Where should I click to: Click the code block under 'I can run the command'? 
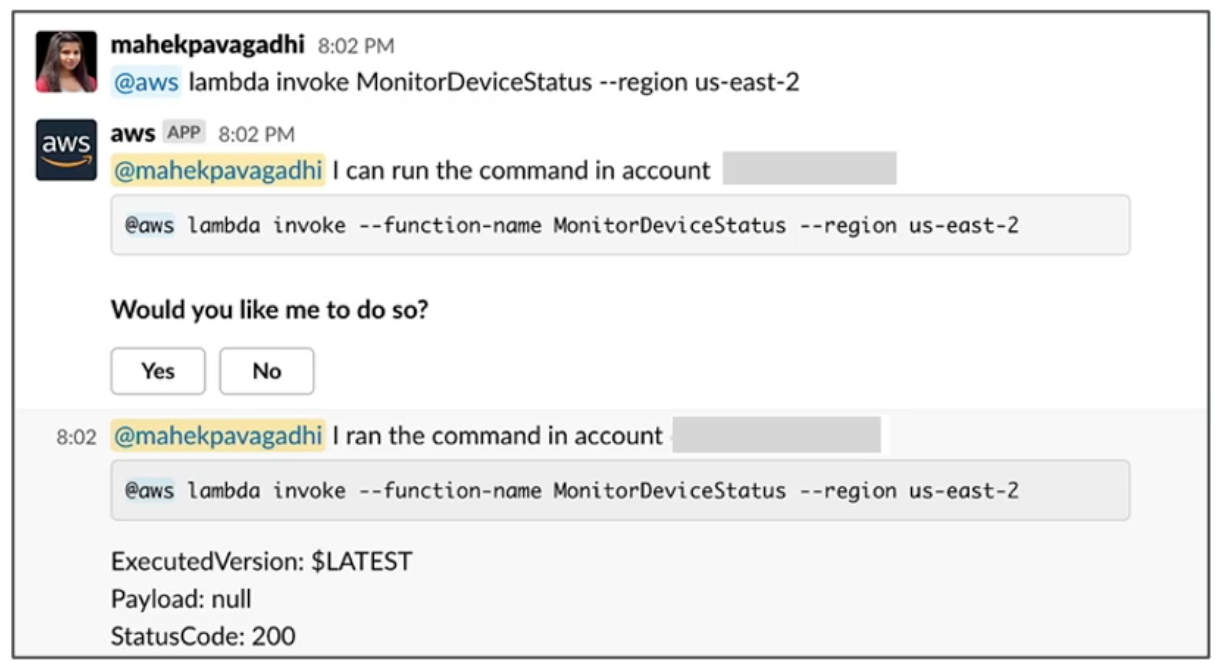click(620, 225)
